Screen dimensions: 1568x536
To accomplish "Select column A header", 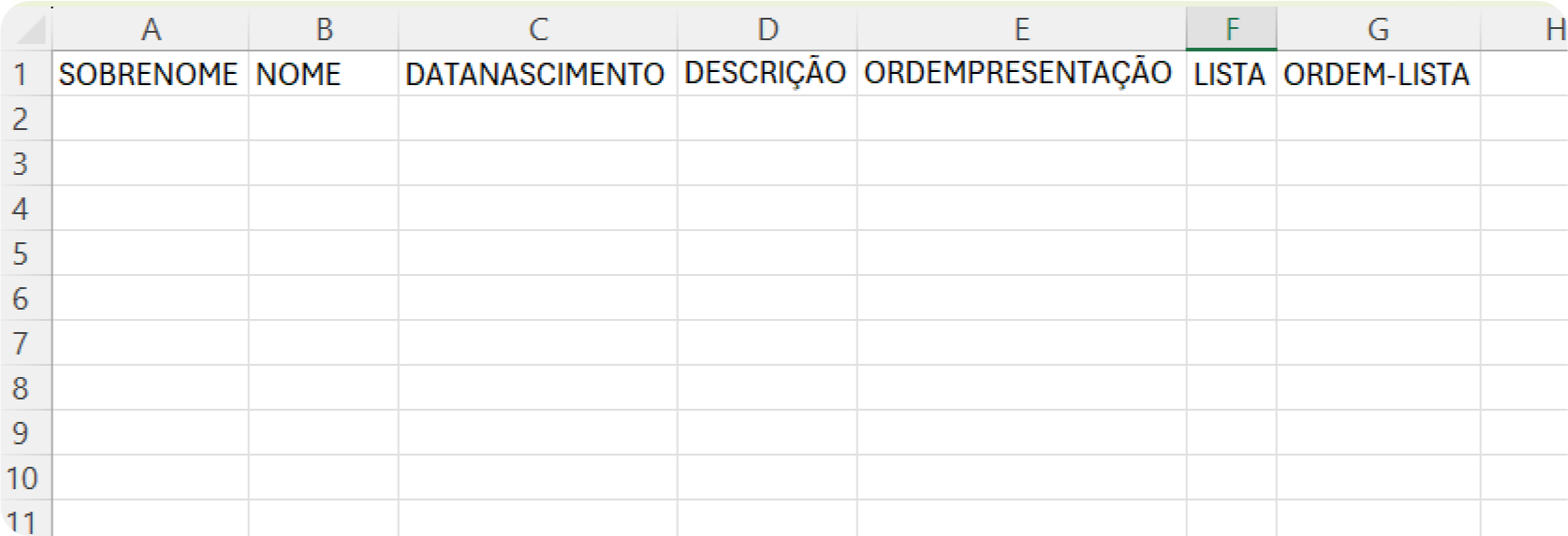I will [x=151, y=29].
